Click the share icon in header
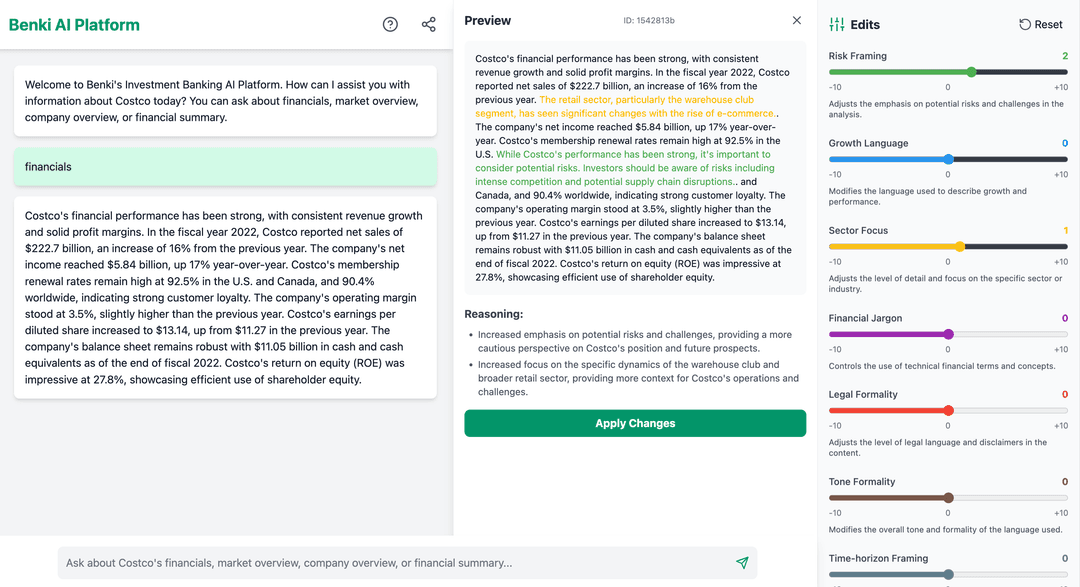Image resolution: width=1080 pixels, height=587 pixels. tap(429, 24)
